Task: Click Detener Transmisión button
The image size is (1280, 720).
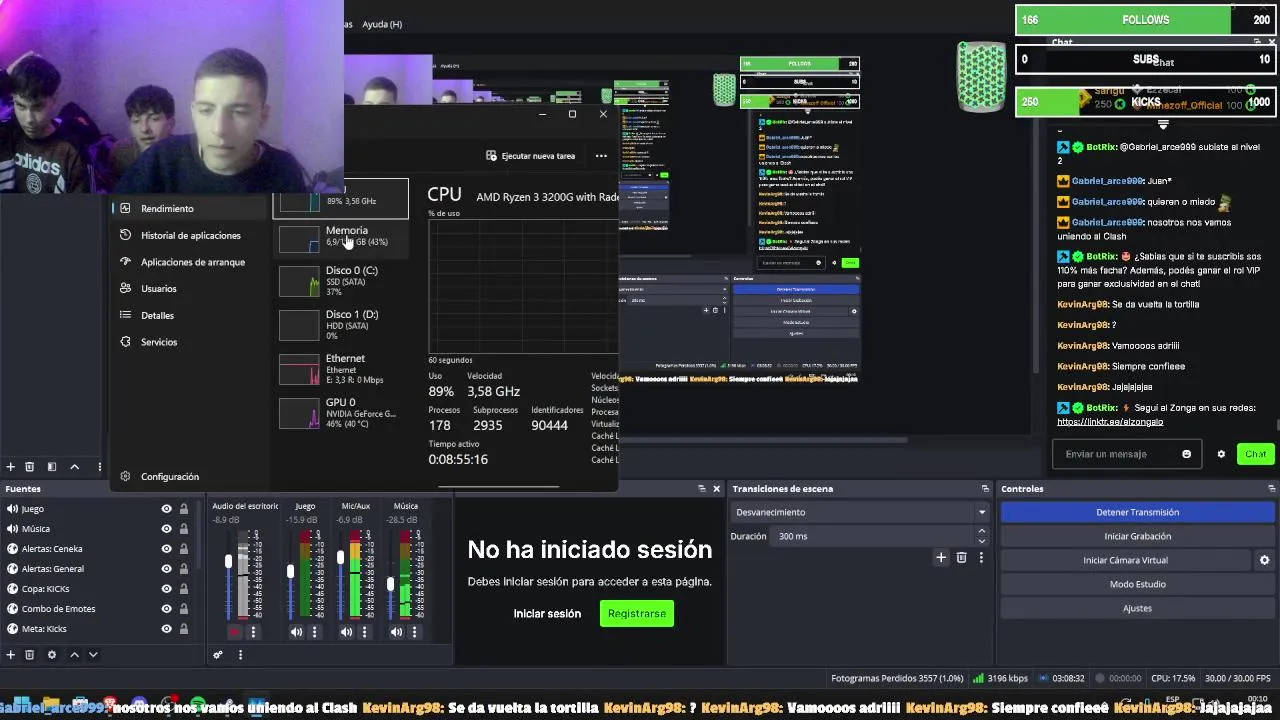Action: tap(1137, 512)
